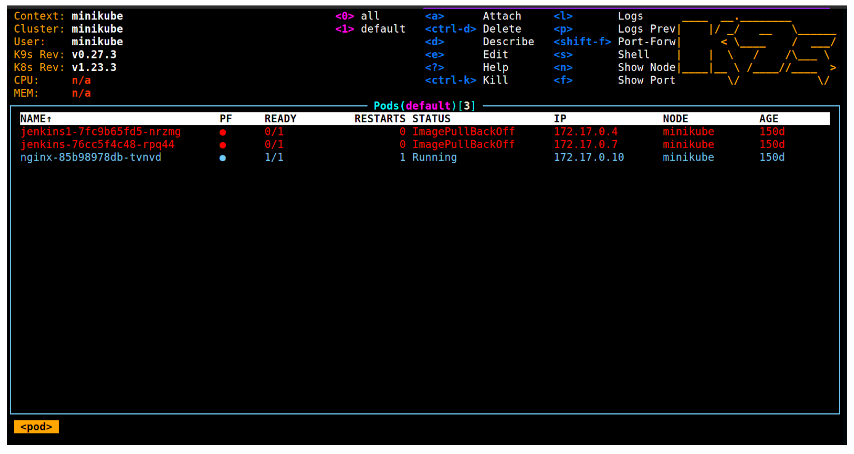Image resolution: width=854 pixels, height=454 pixels.
Task: Click the 150d age in the nginx row
Action: point(772,157)
